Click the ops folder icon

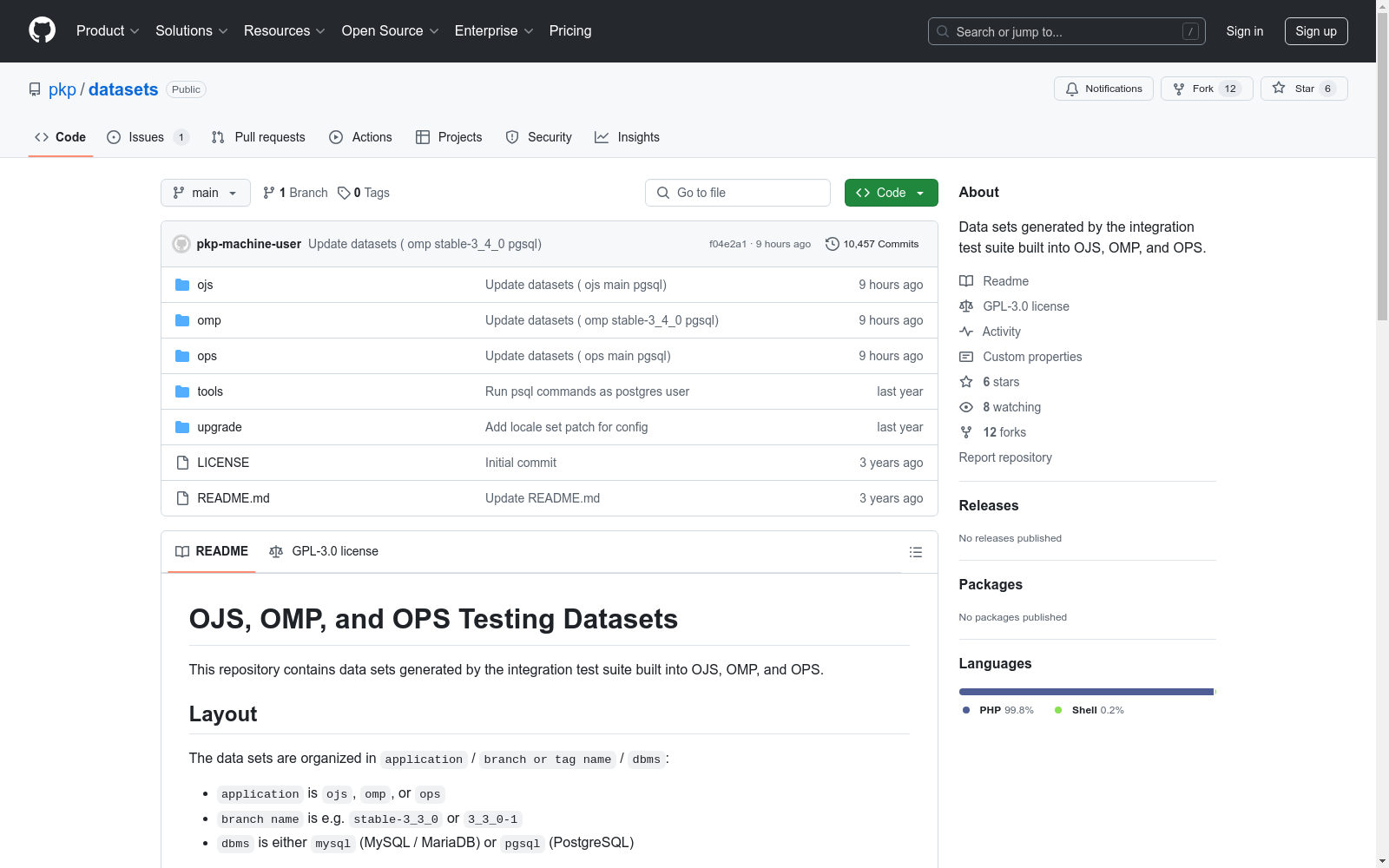click(x=182, y=356)
